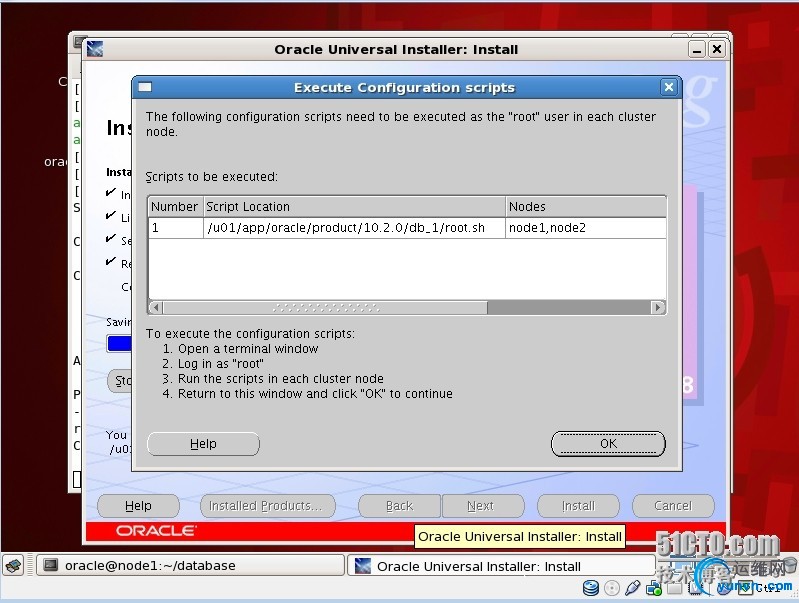Click OK in Execute Configuration scripts dialog
Image resolution: width=799 pixels, height=603 pixels.
[x=608, y=443]
